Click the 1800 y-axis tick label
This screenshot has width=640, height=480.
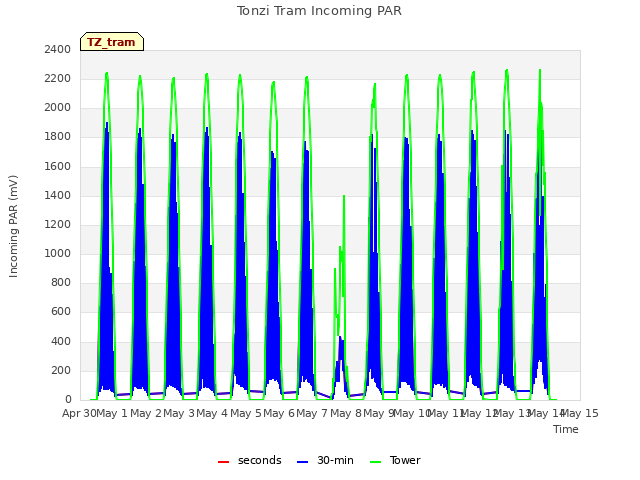(58, 137)
